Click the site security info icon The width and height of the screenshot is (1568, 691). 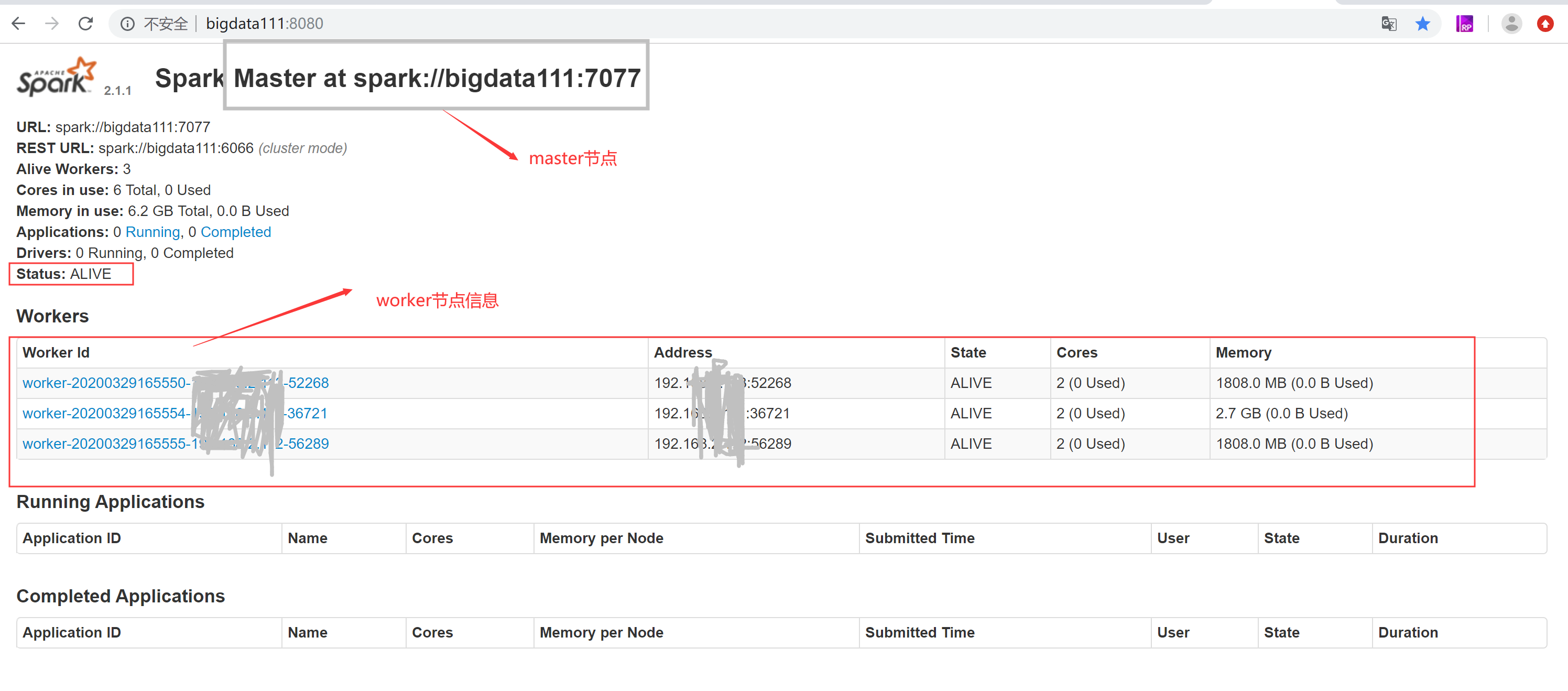(x=127, y=24)
